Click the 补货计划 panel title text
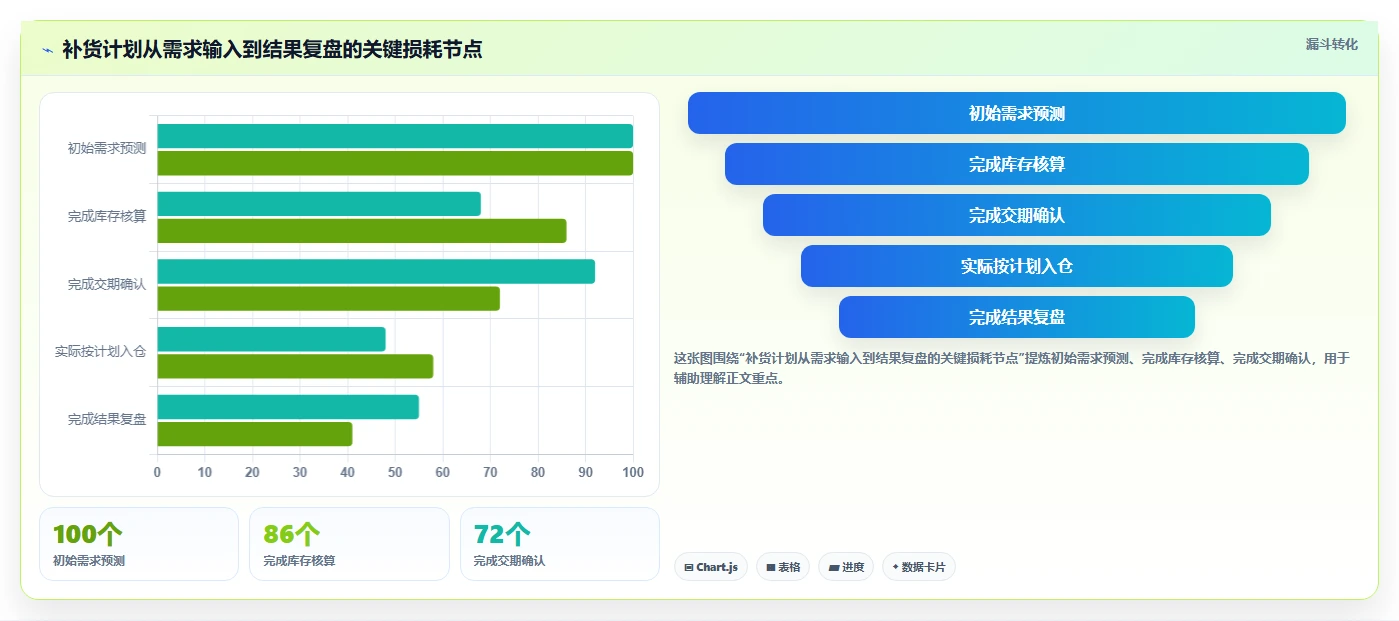This screenshot has width=1399, height=621. point(272,49)
